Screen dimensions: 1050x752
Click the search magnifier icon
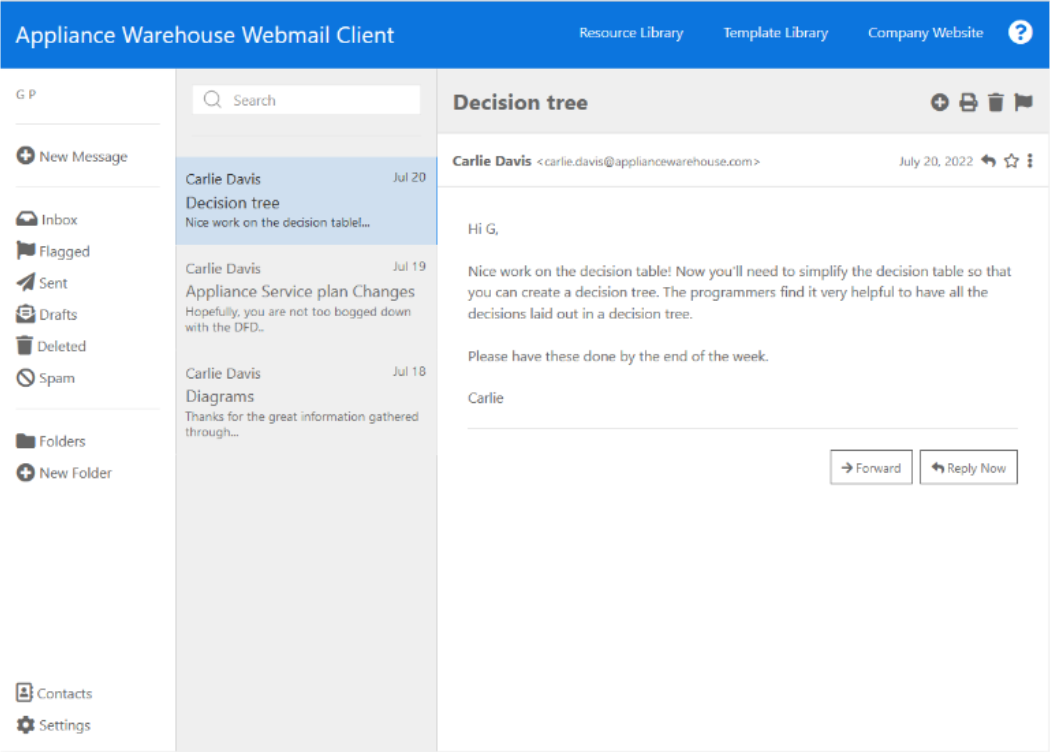point(212,99)
